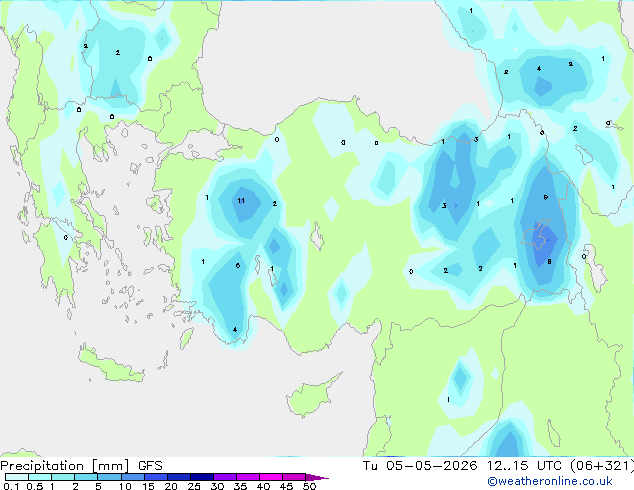Click the 25 to 30 mm legend swatch

point(201,477)
